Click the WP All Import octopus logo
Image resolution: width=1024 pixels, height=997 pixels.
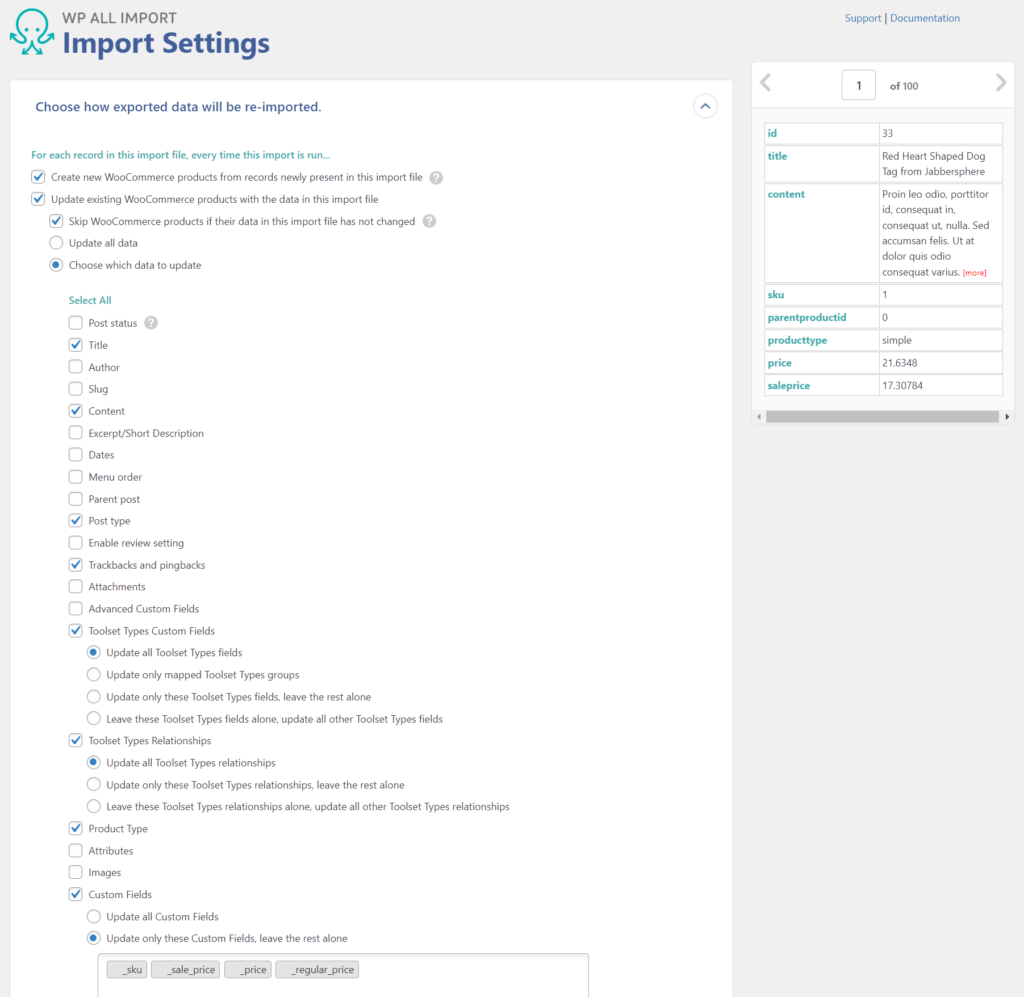(31, 32)
